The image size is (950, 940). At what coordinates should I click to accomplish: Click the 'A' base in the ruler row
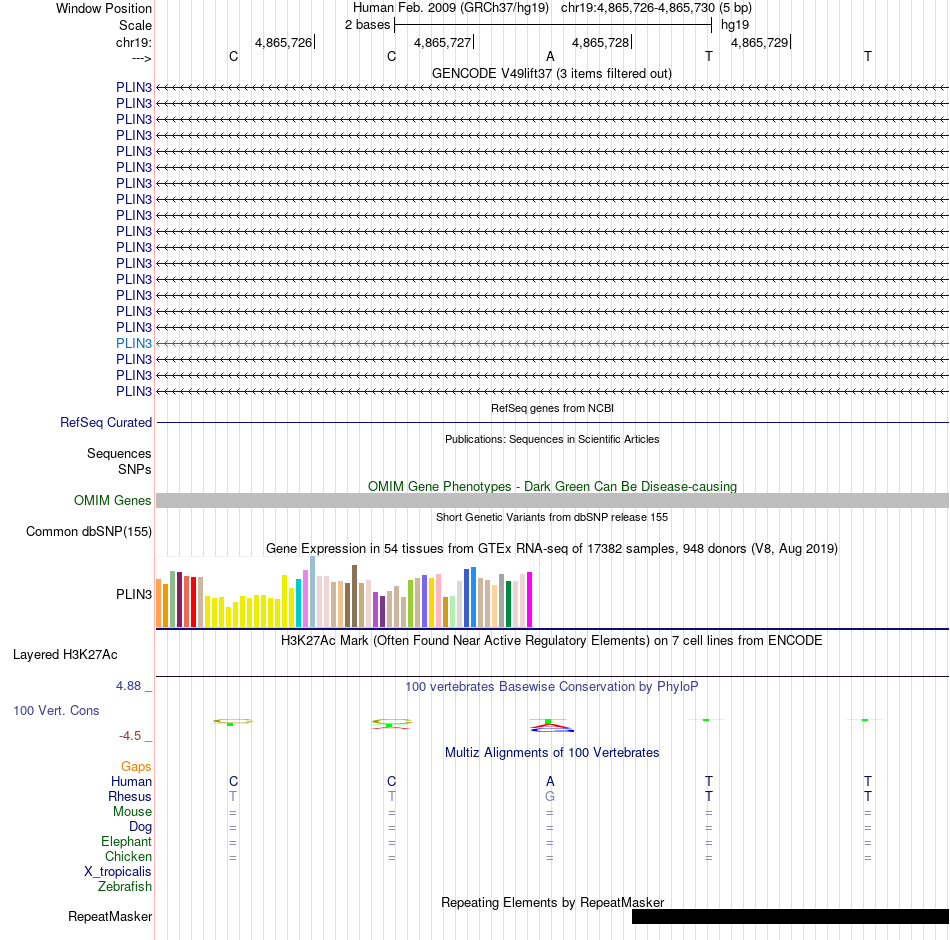pyautogui.click(x=550, y=56)
